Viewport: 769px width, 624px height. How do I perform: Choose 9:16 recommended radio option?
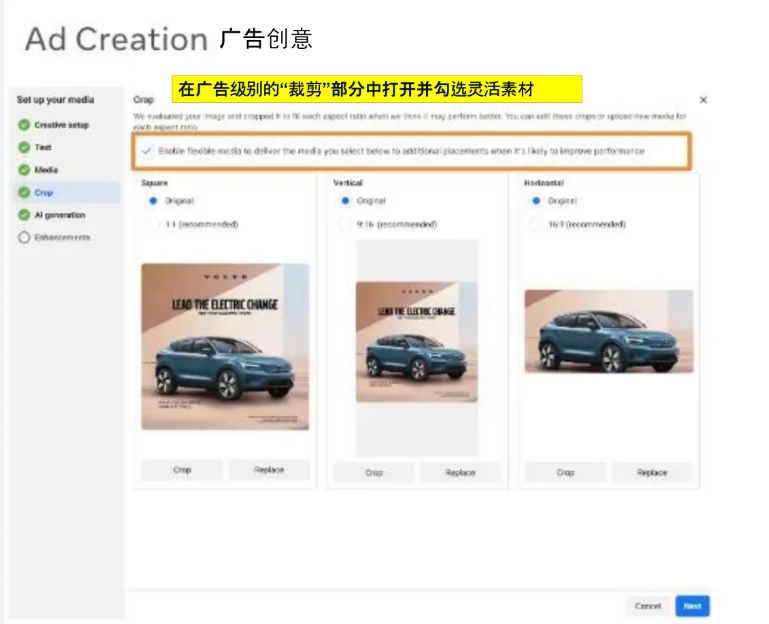(x=345, y=224)
